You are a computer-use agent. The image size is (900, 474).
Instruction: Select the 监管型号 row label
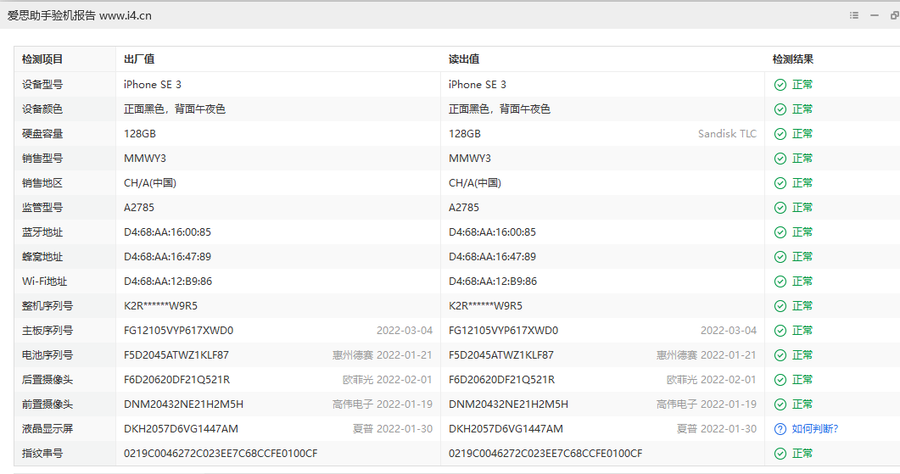pos(42,208)
